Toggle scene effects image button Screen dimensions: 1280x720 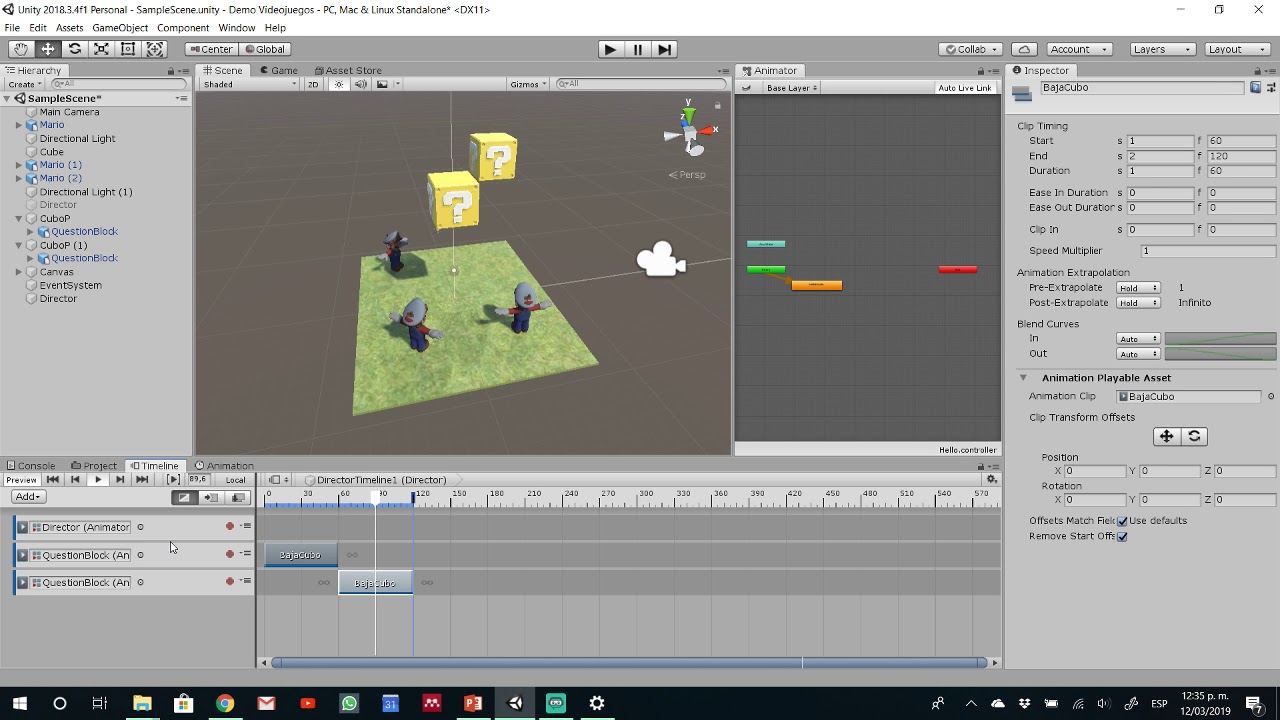(382, 84)
